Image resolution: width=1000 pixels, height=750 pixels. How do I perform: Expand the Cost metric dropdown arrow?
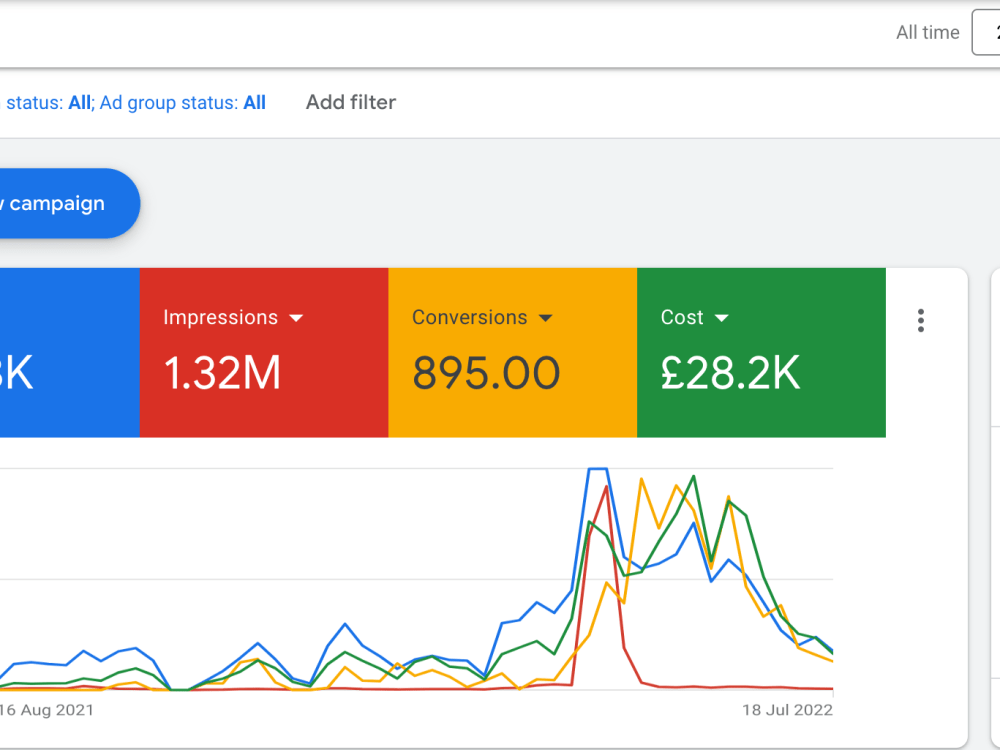[721, 318]
